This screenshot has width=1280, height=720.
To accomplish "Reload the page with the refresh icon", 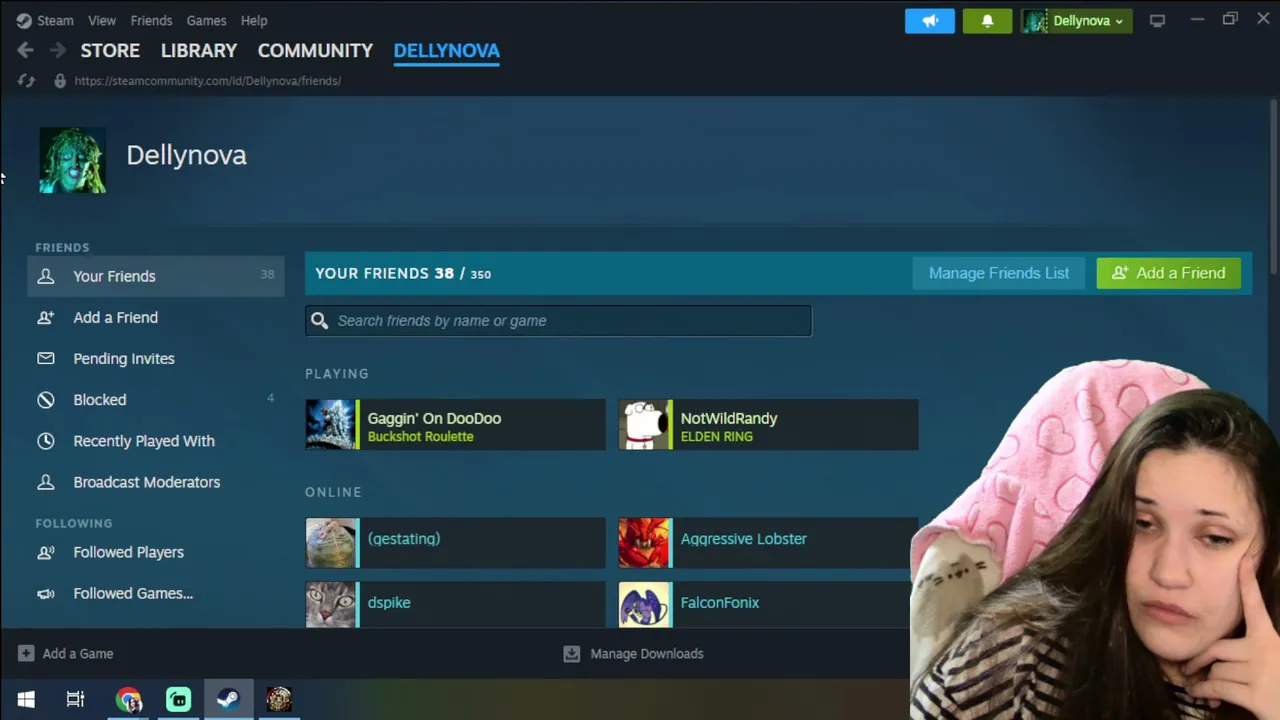I will [26, 81].
